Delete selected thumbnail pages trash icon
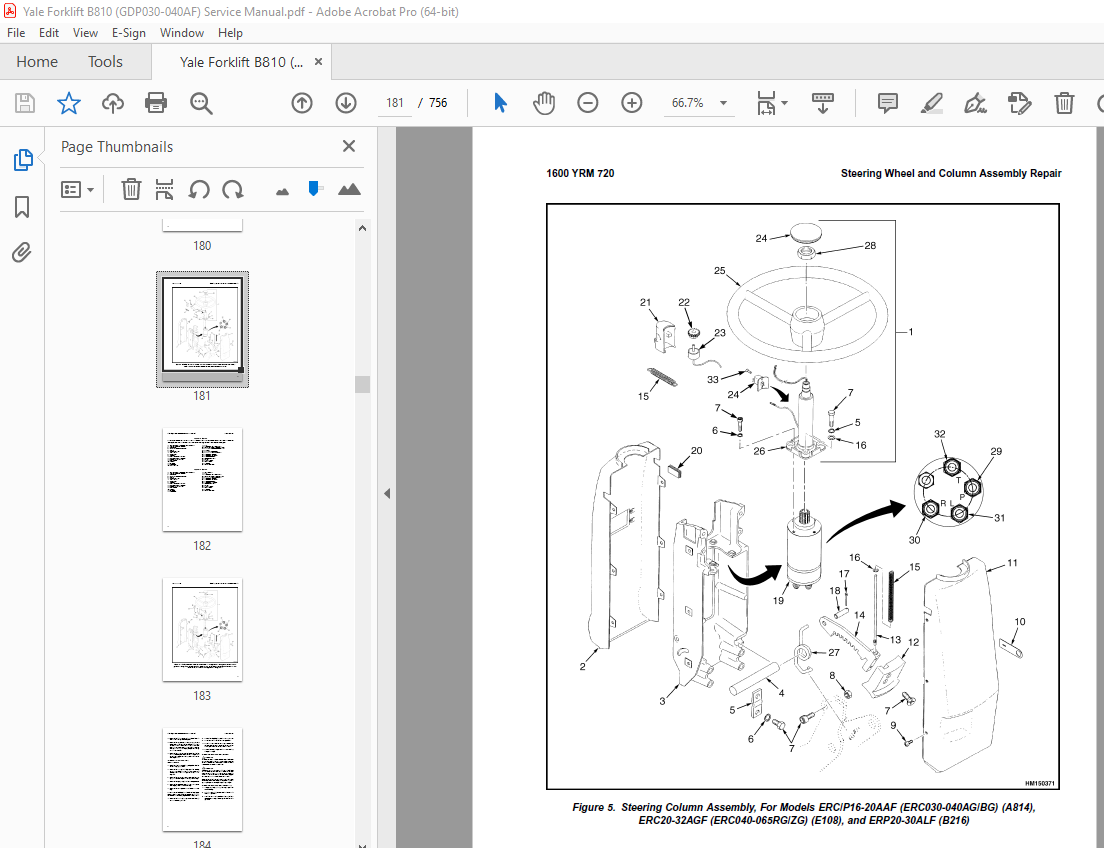Image resolution: width=1104 pixels, height=848 pixels. tap(131, 189)
